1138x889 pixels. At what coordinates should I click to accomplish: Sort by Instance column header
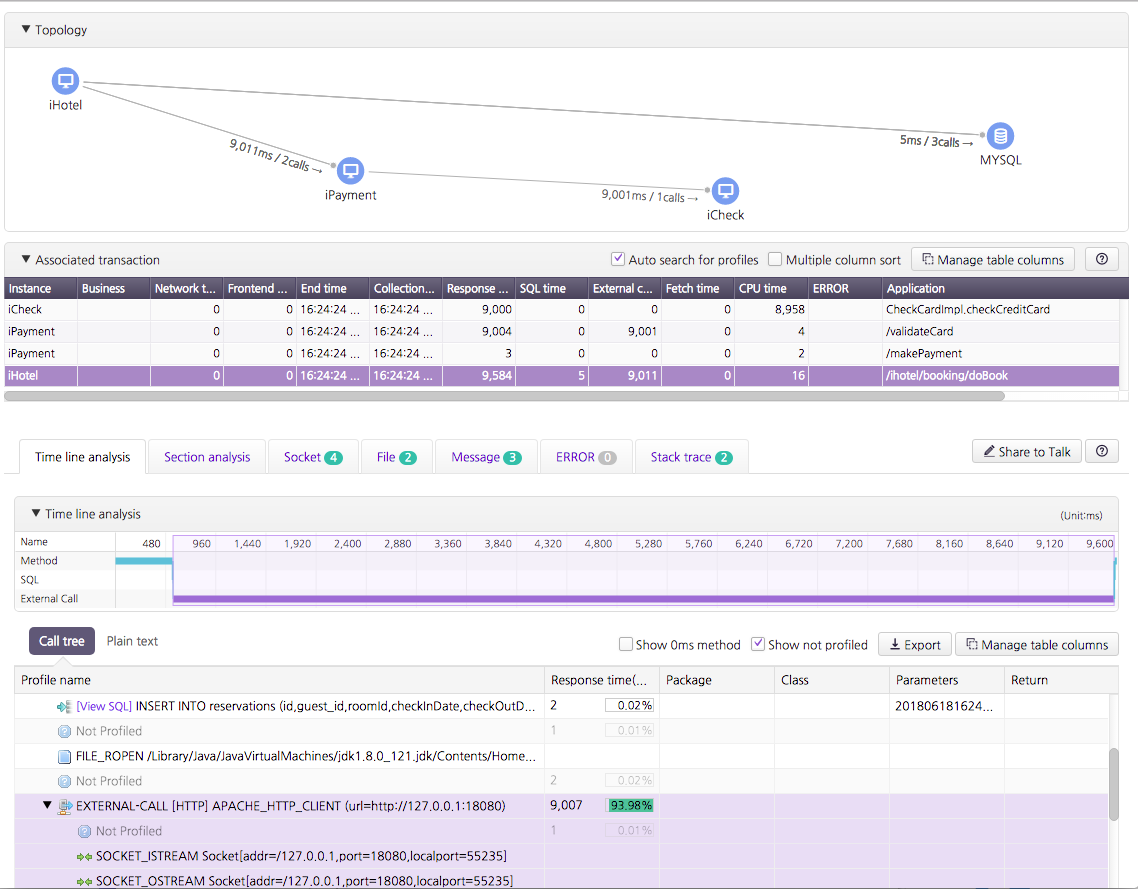coord(41,288)
